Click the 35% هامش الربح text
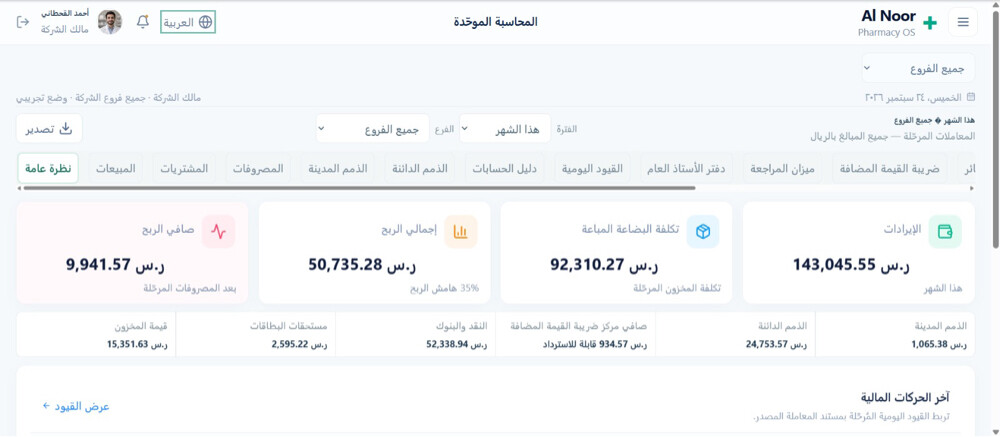This screenshot has height=437, width=1000. (x=445, y=288)
